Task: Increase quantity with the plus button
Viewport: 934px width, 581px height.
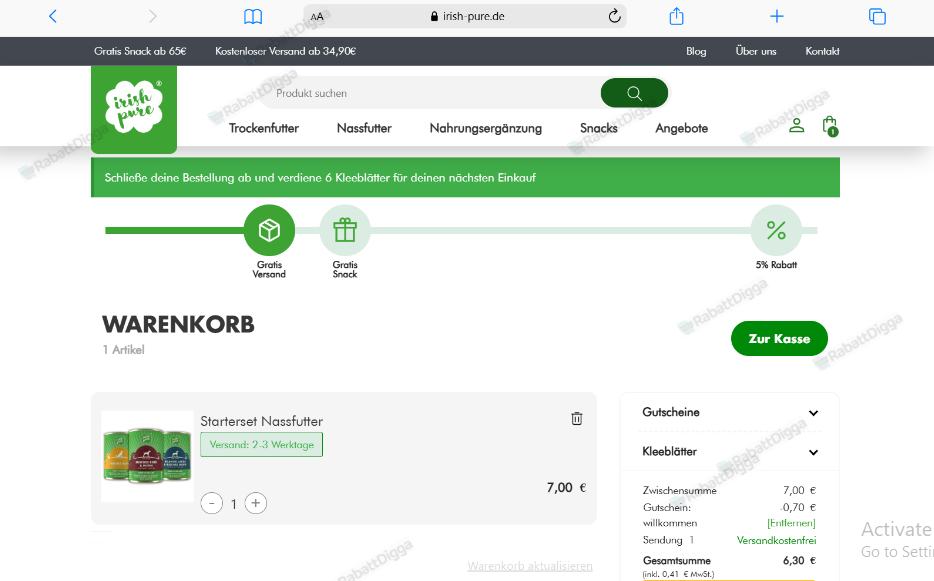Action: [x=256, y=504]
